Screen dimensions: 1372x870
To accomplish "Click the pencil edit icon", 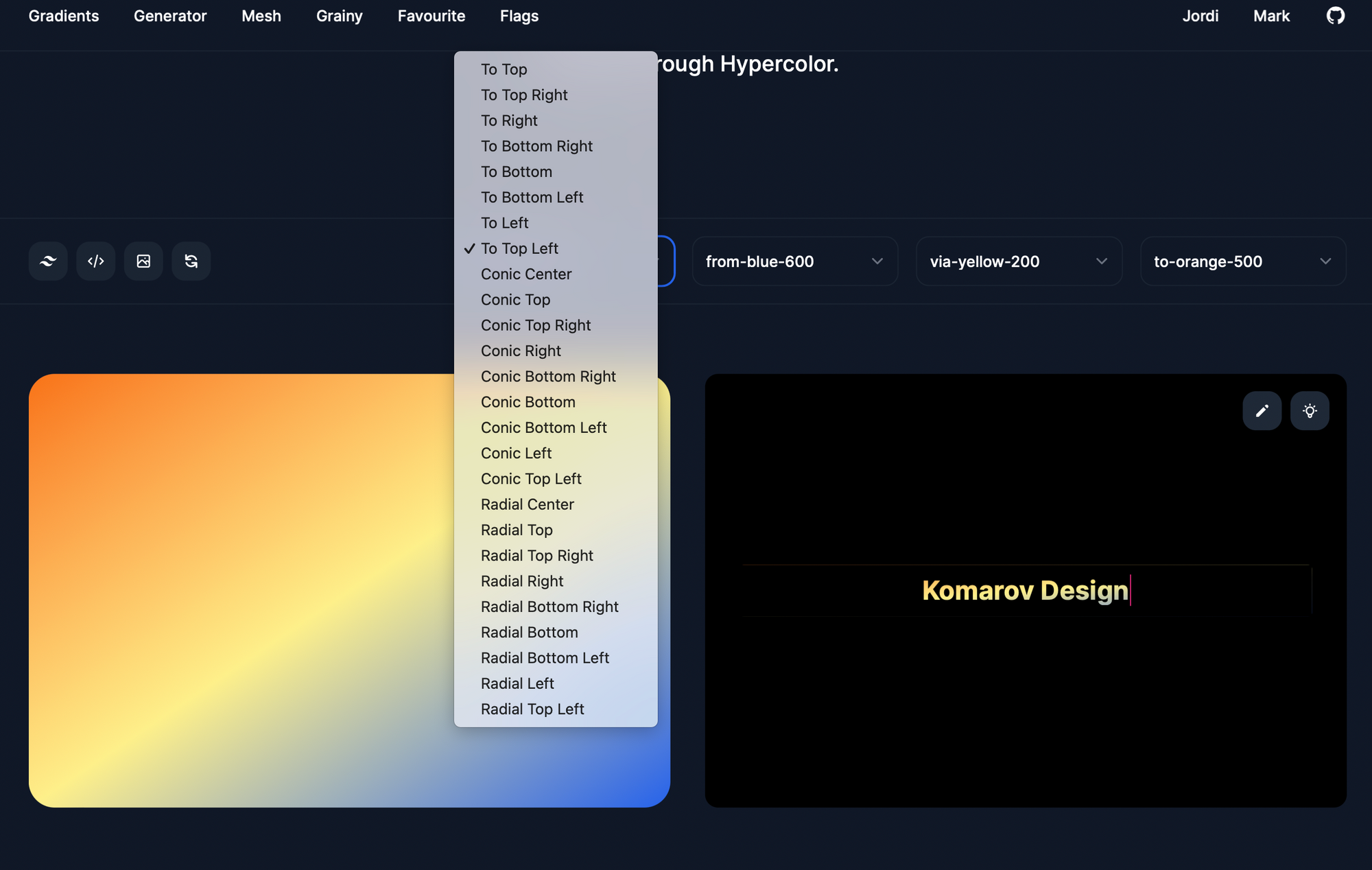I will pyautogui.click(x=1262, y=411).
